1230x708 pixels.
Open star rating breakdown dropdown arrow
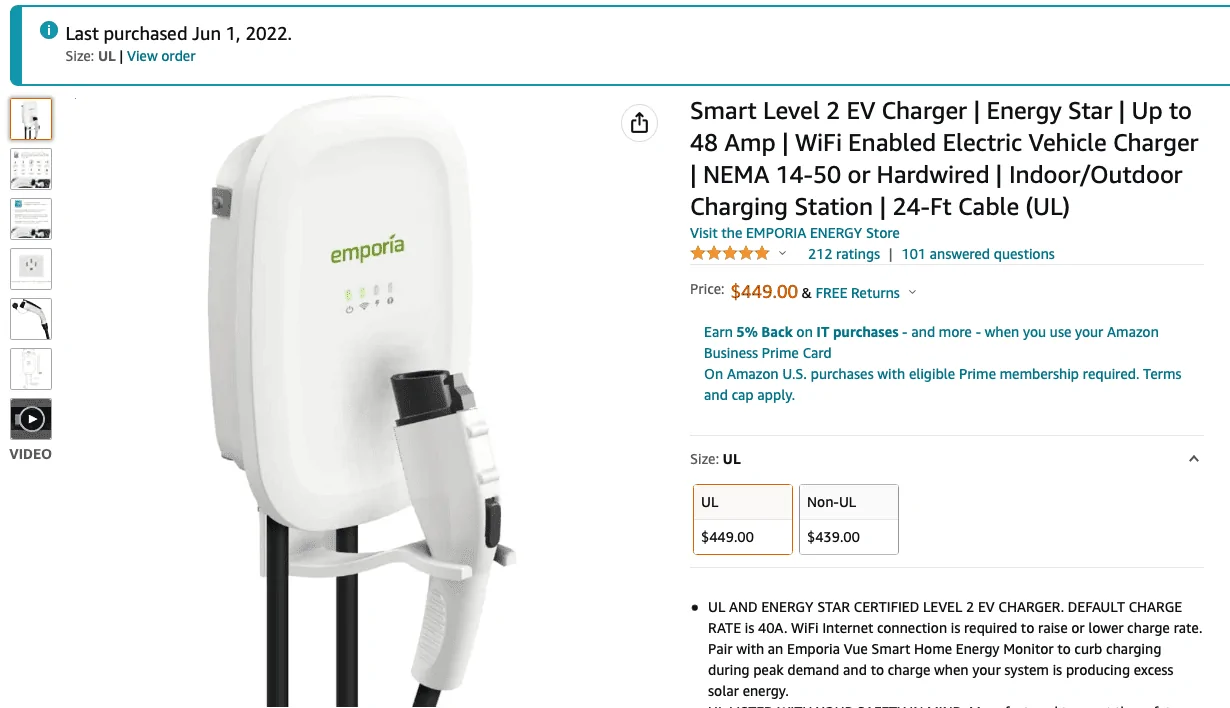(783, 254)
